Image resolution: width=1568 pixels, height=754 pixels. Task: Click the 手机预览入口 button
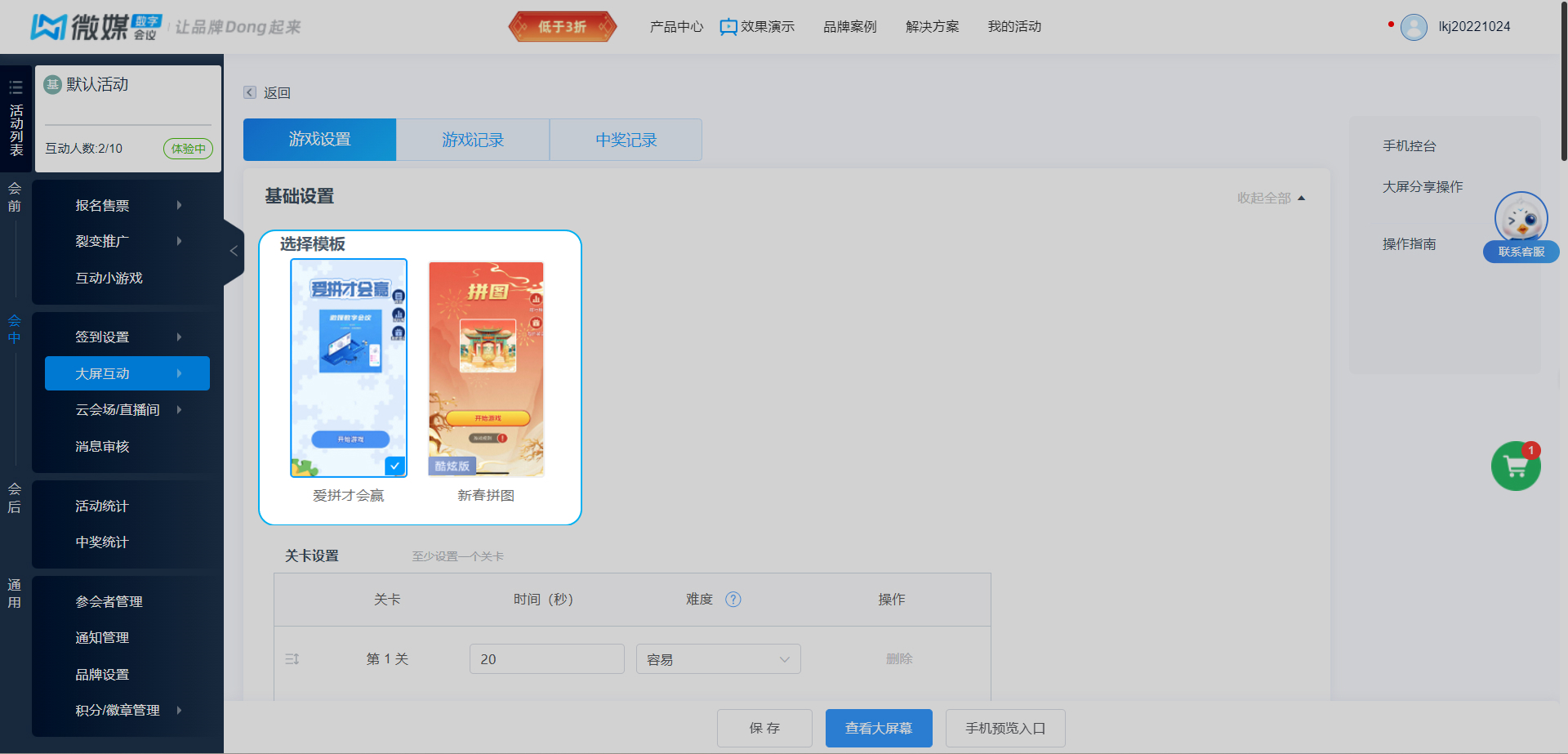coord(1005,728)
